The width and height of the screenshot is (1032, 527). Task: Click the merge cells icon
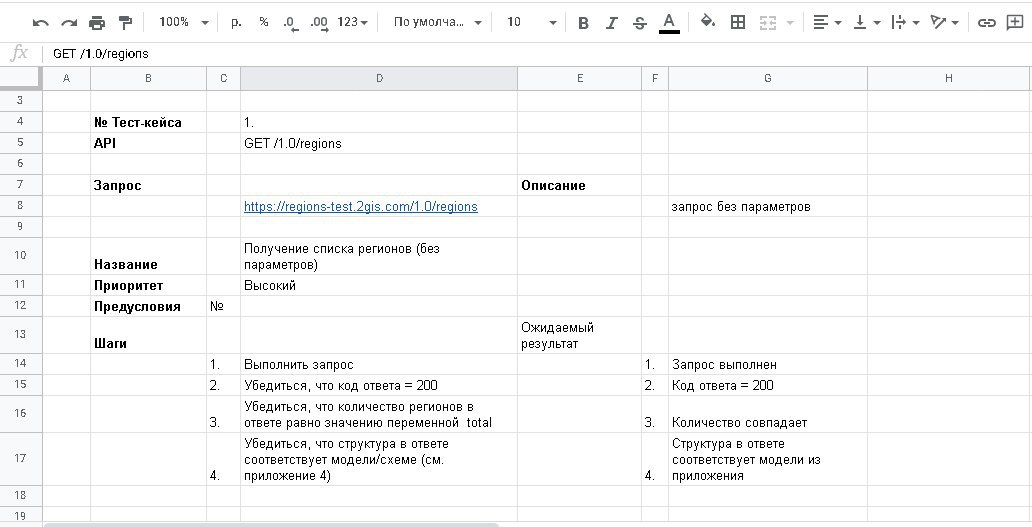click(768, 23)
